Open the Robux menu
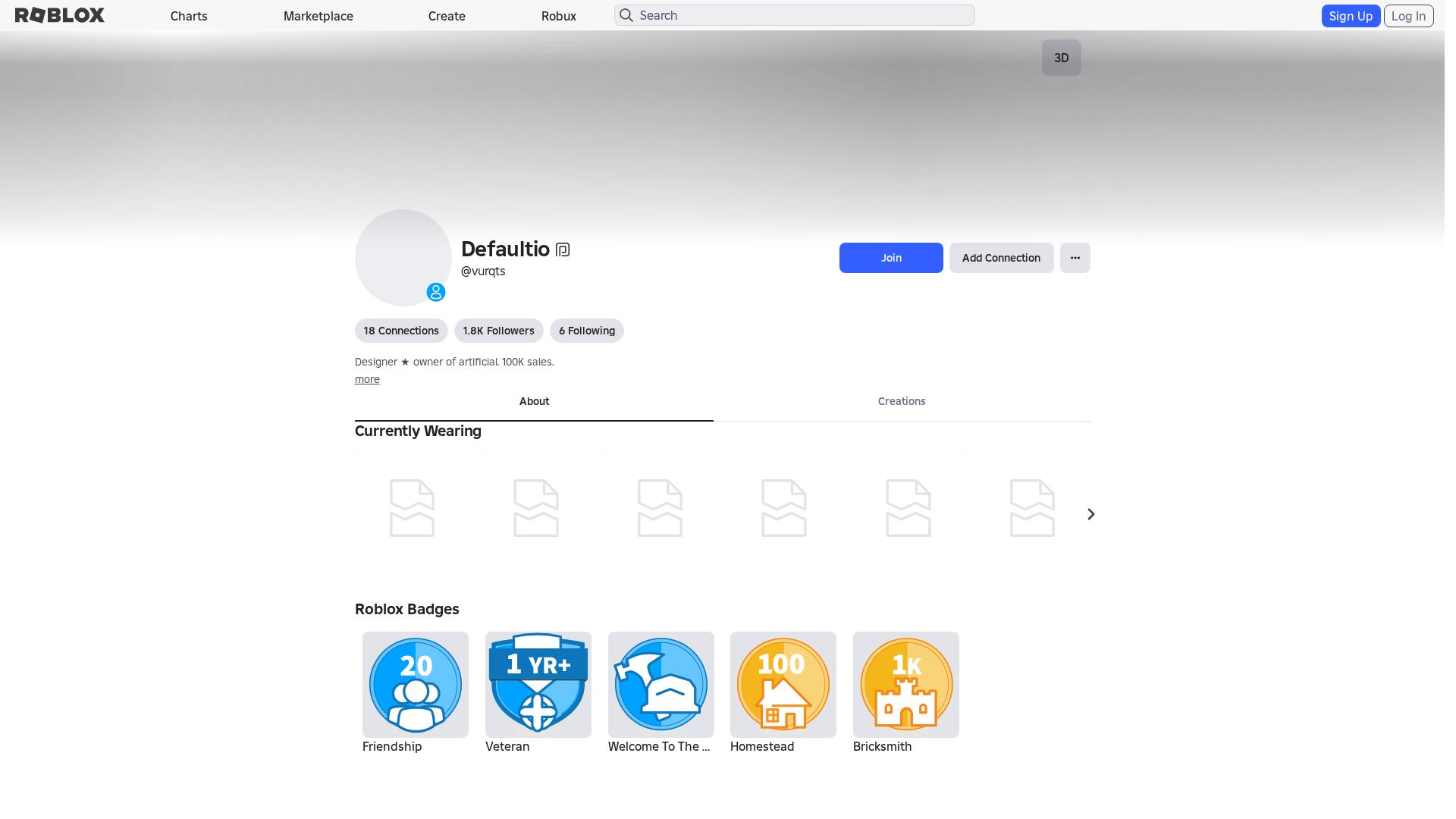Screen dimensions: 1456x819 559,16
